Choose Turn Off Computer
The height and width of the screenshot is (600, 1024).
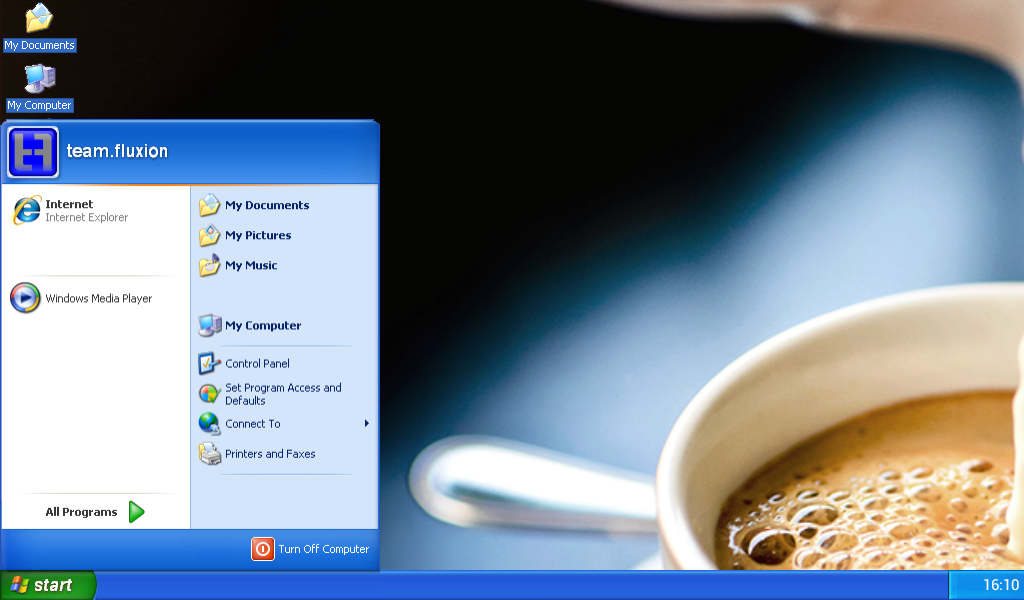pyautogui.click(x=323, y=549)
